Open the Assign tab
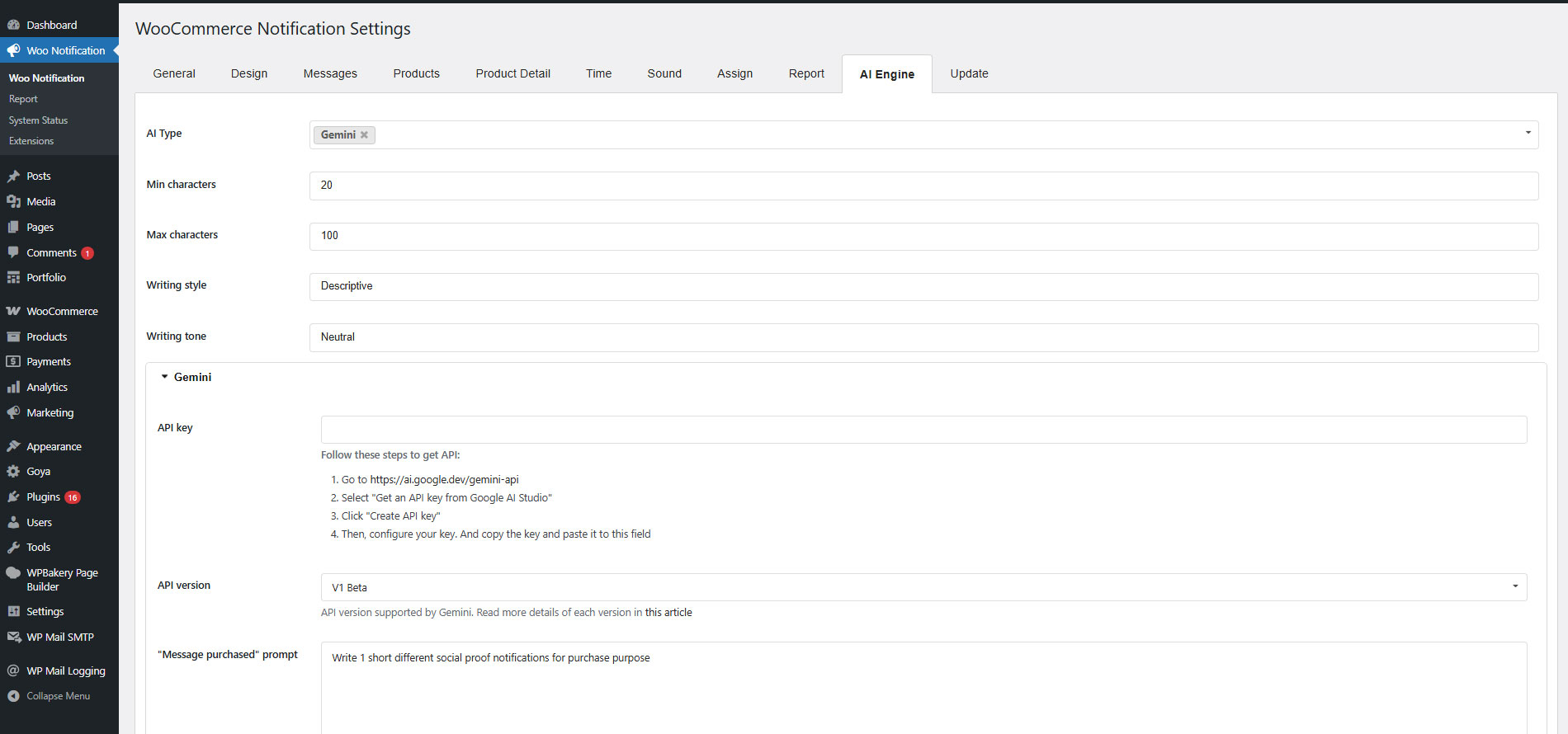This screenshot has height=734, width=1568. click(735, 73)
